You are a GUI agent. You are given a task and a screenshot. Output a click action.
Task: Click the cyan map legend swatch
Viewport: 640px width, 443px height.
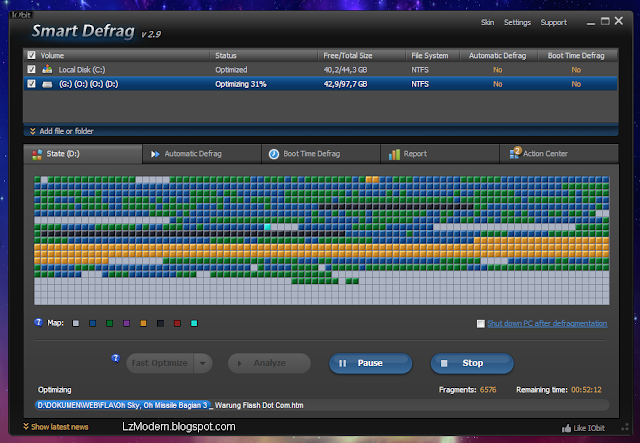pyautogui.click(x=194, y=323)
